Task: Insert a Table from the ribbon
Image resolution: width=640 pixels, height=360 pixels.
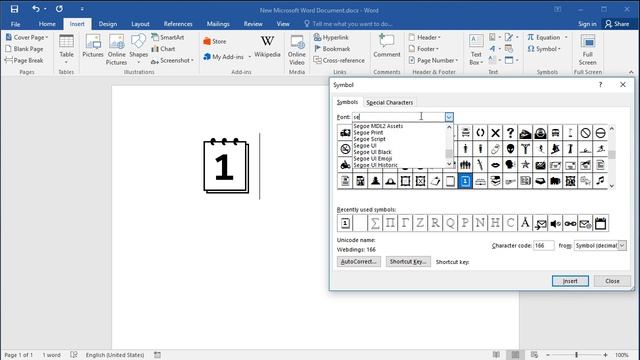Action: coord(66,49)
